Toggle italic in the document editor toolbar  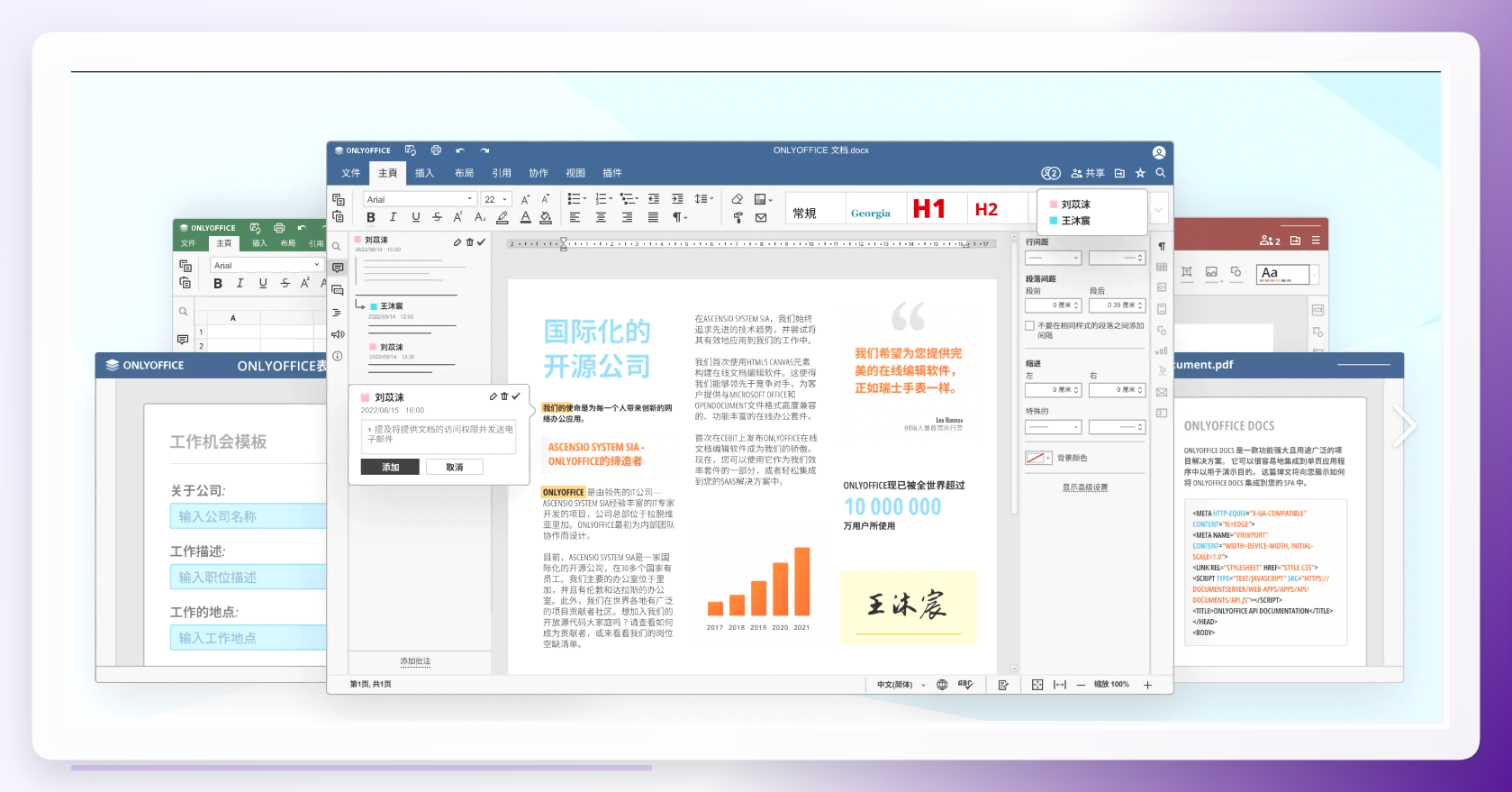click(x=393, y=217)
